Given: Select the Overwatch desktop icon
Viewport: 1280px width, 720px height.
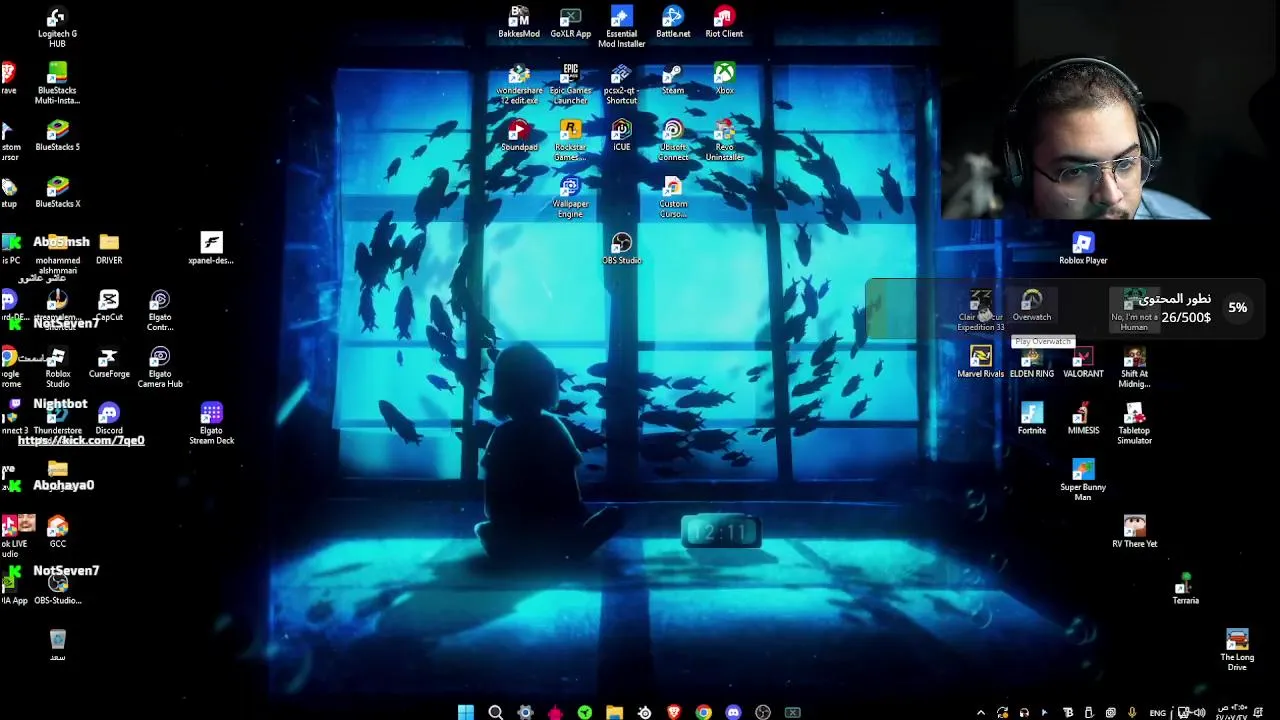Looking at the screenshot, I should [1031, 306].
